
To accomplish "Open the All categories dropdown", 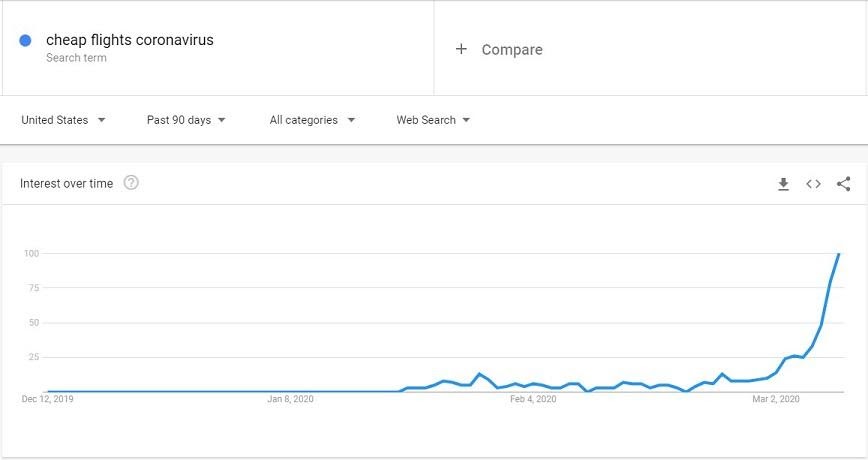I will (x=312, y=120).
